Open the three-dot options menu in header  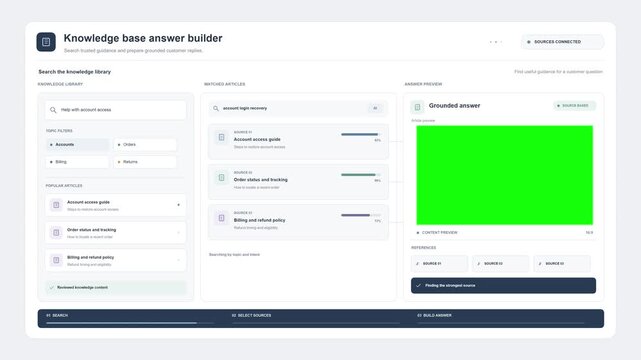[495, 42]
